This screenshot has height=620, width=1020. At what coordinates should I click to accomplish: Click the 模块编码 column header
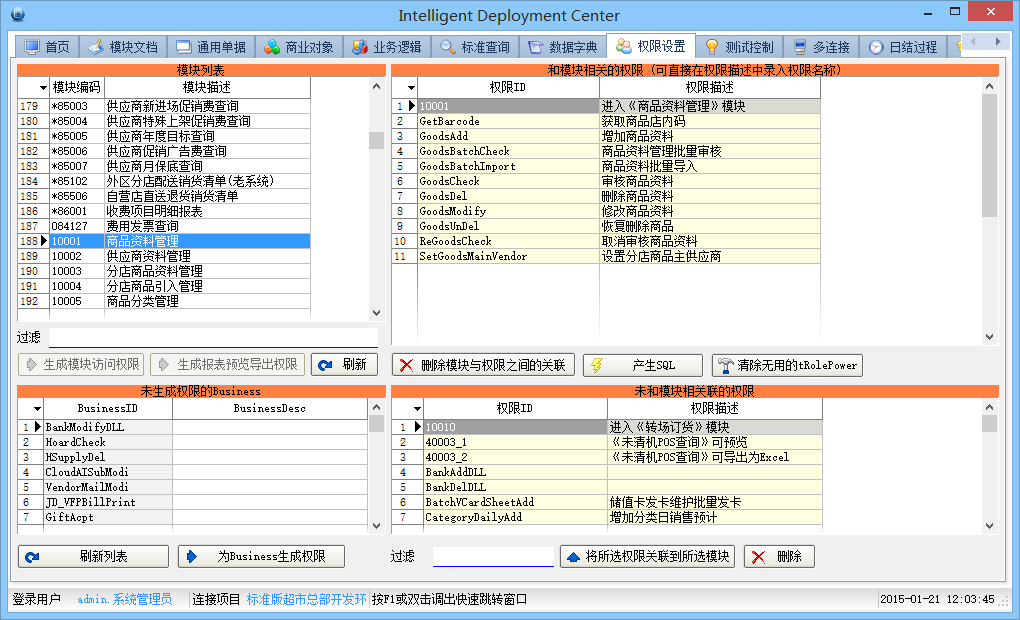click(x=77, y=87)
